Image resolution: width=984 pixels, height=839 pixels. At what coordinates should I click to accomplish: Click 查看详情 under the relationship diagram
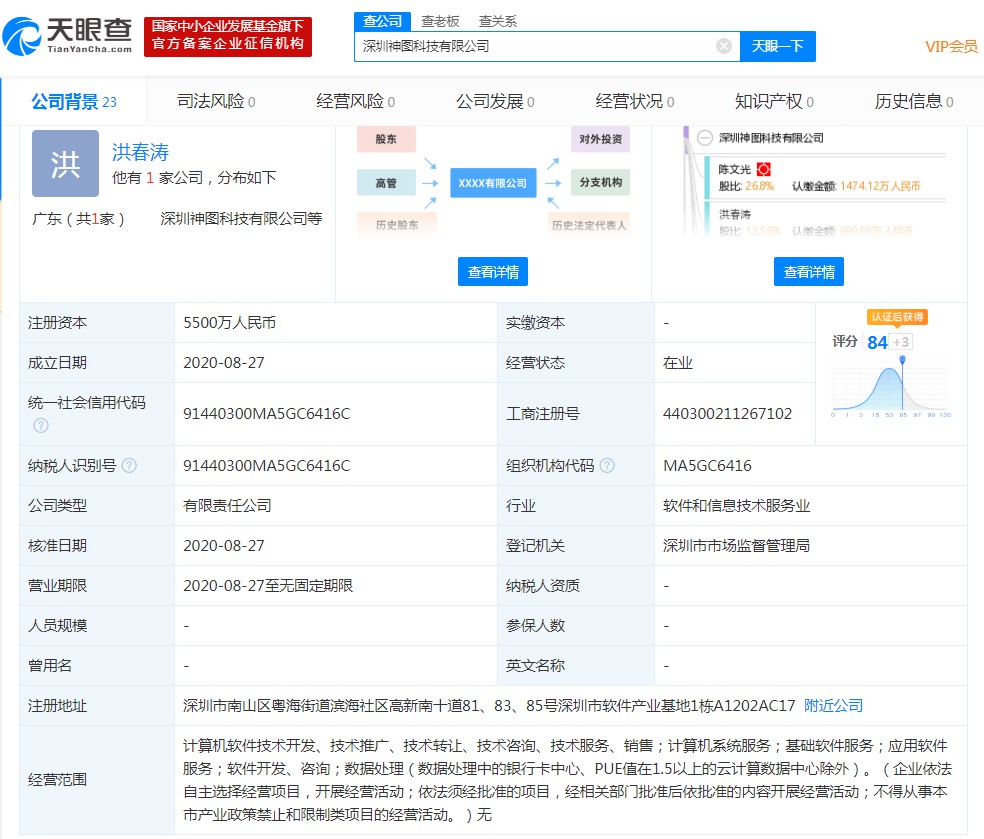pos(493,272)
